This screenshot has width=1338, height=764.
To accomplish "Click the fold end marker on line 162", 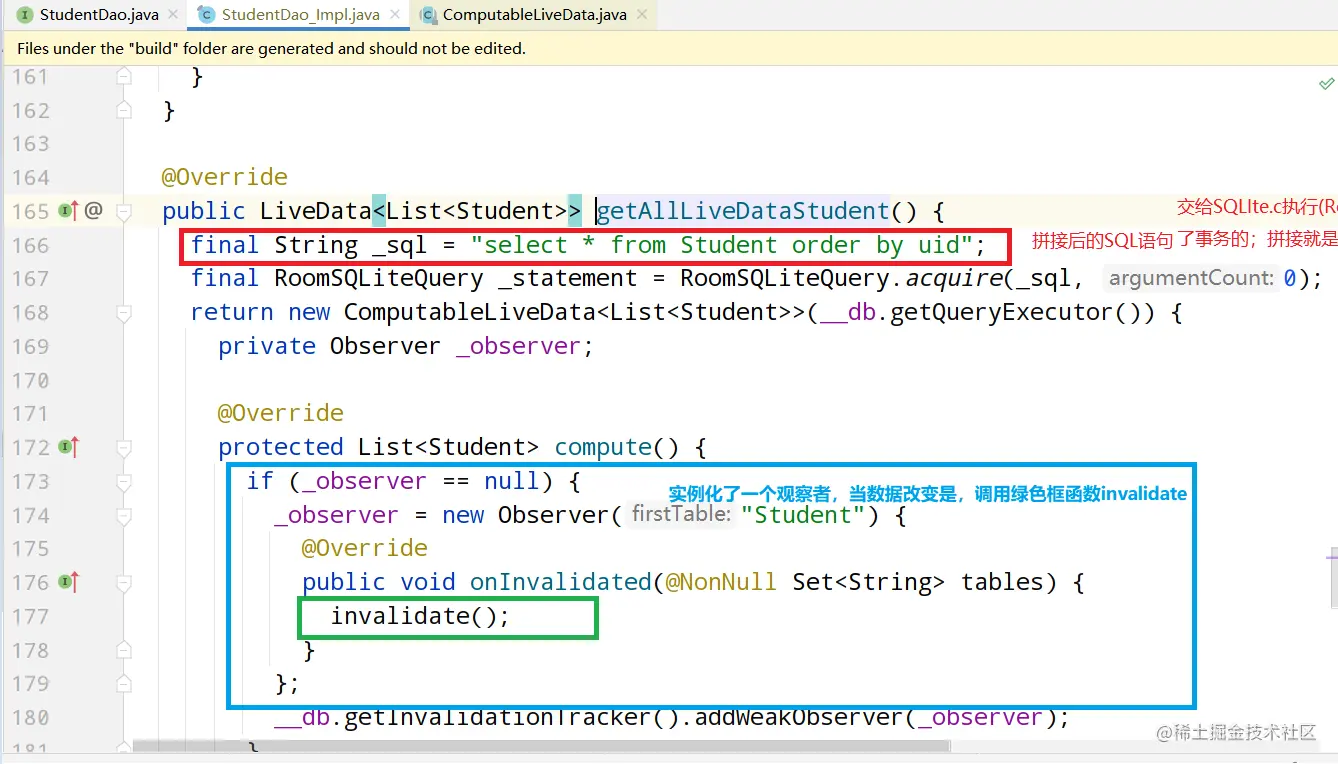I will 123,110.
